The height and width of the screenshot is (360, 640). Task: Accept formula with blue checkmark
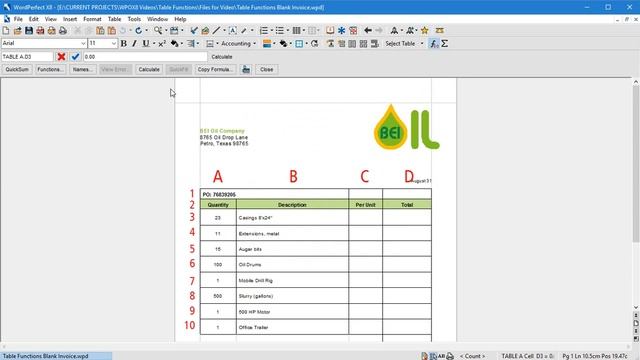click(75, 57)
